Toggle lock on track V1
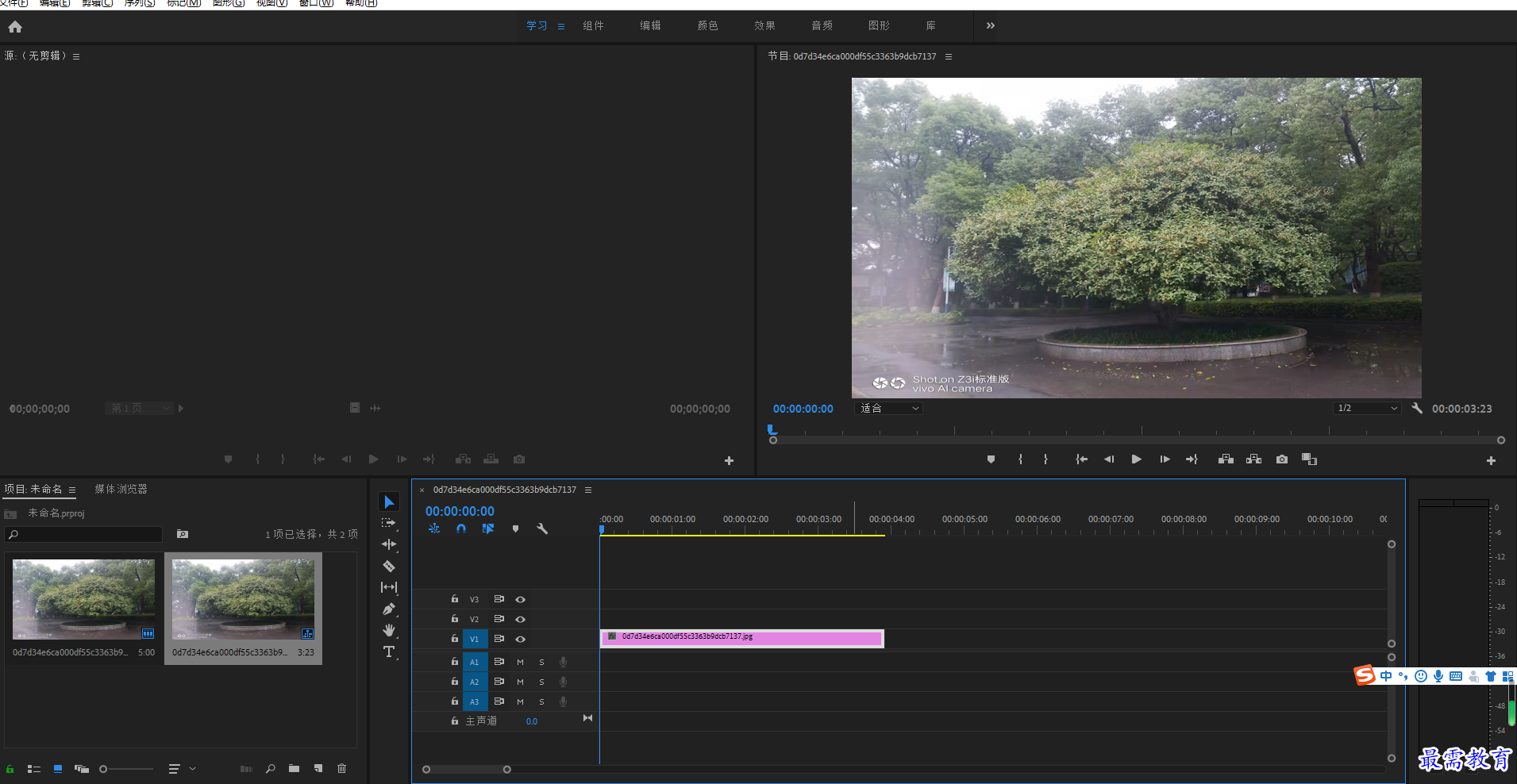This screenshot has height=784, width=1517. 455,638
